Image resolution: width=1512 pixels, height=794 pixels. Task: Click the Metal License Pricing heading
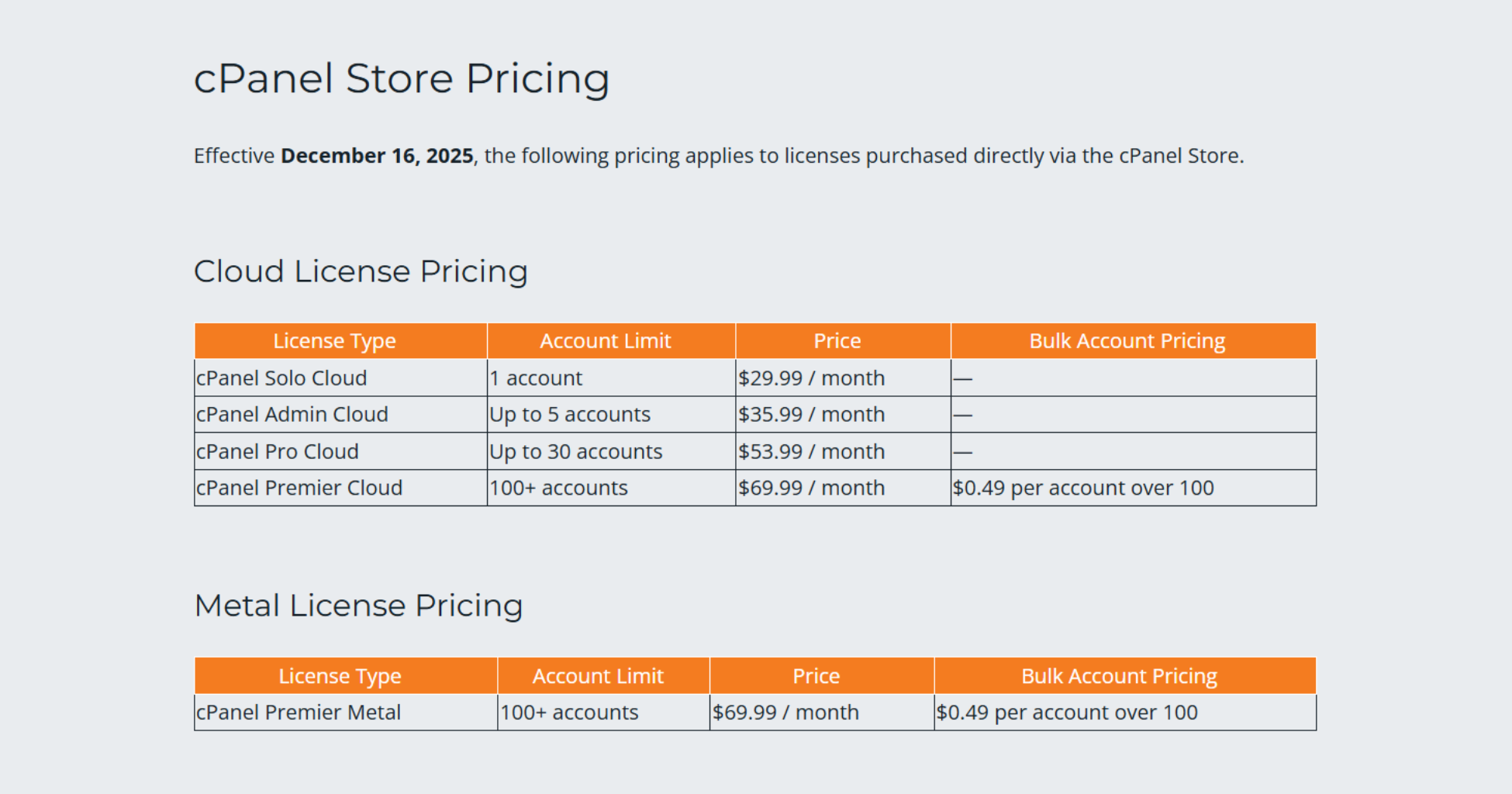[x=358, y=606]
